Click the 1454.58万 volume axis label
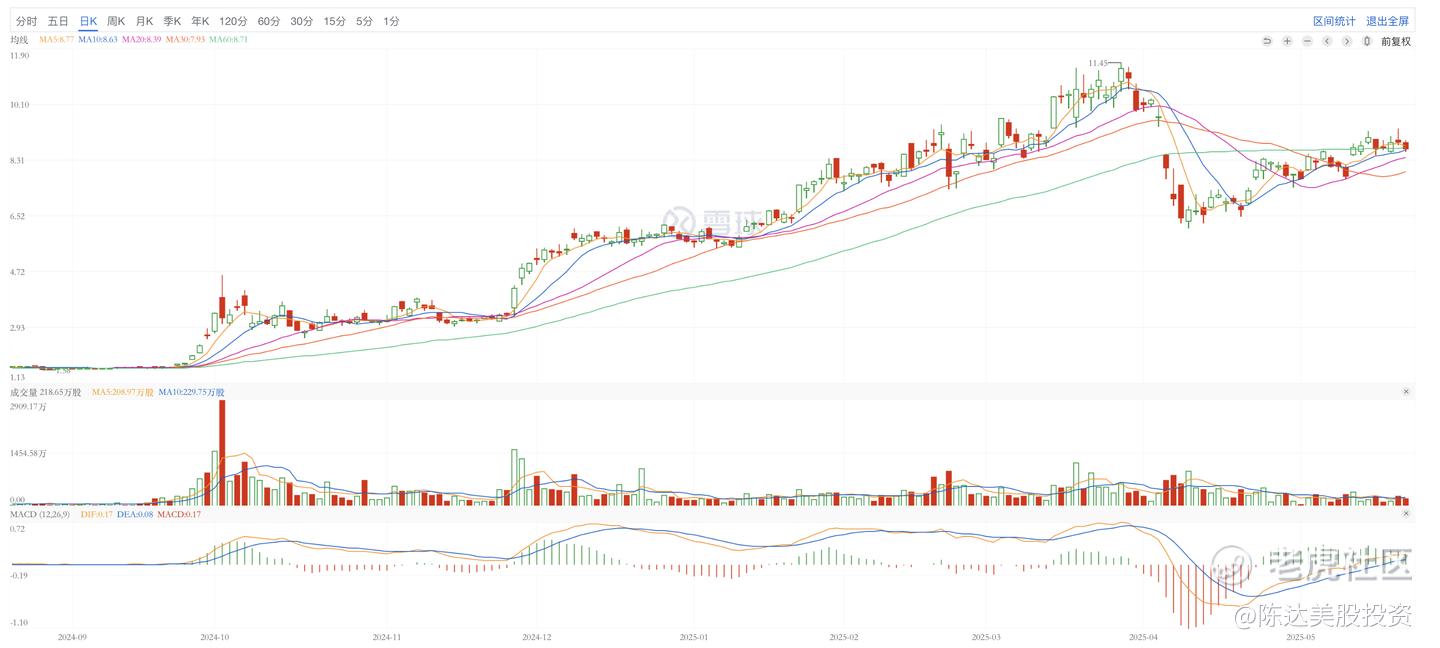Screen dimensions: 1440x648 coord(28,454)
